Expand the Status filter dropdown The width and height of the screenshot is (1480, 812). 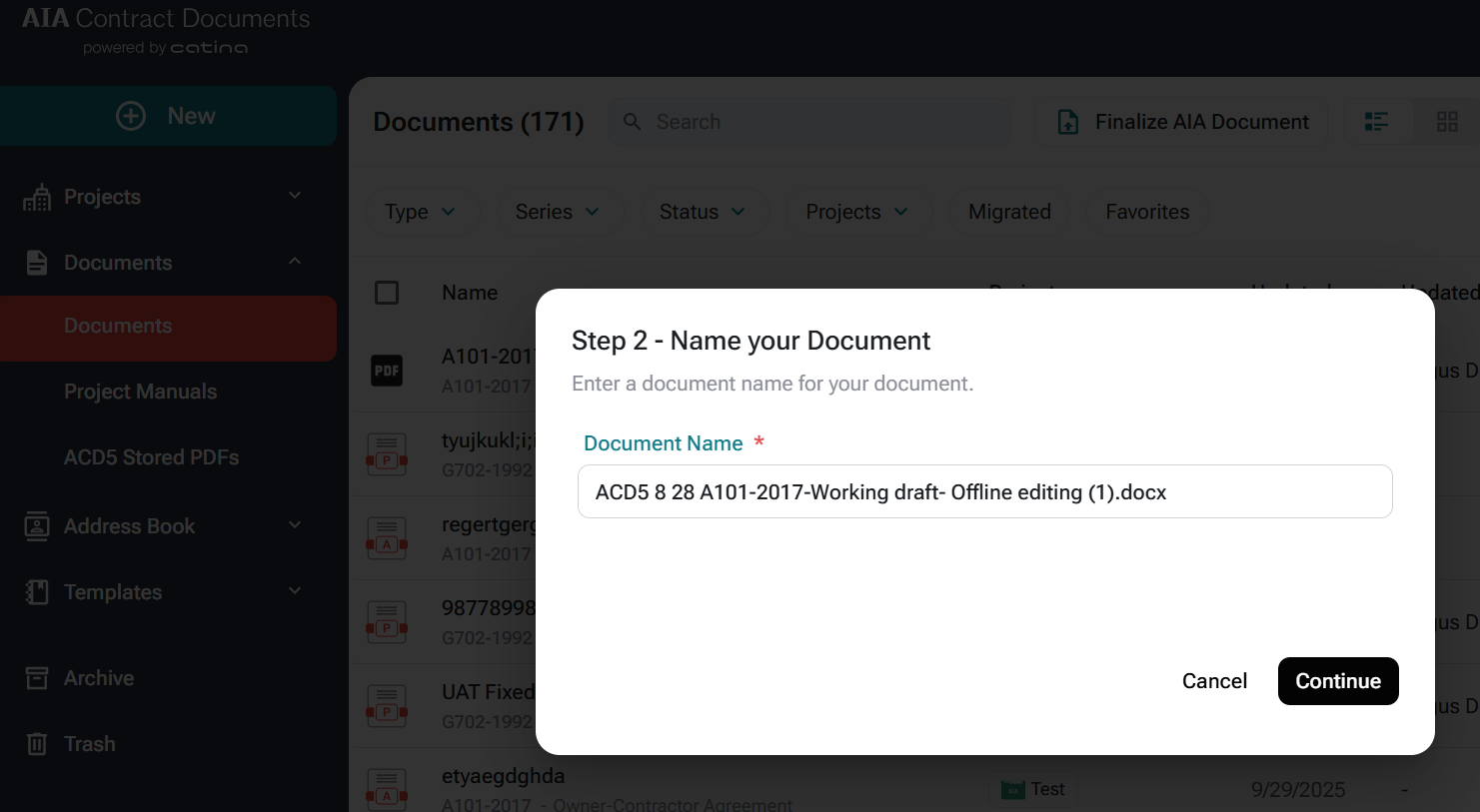703,212
